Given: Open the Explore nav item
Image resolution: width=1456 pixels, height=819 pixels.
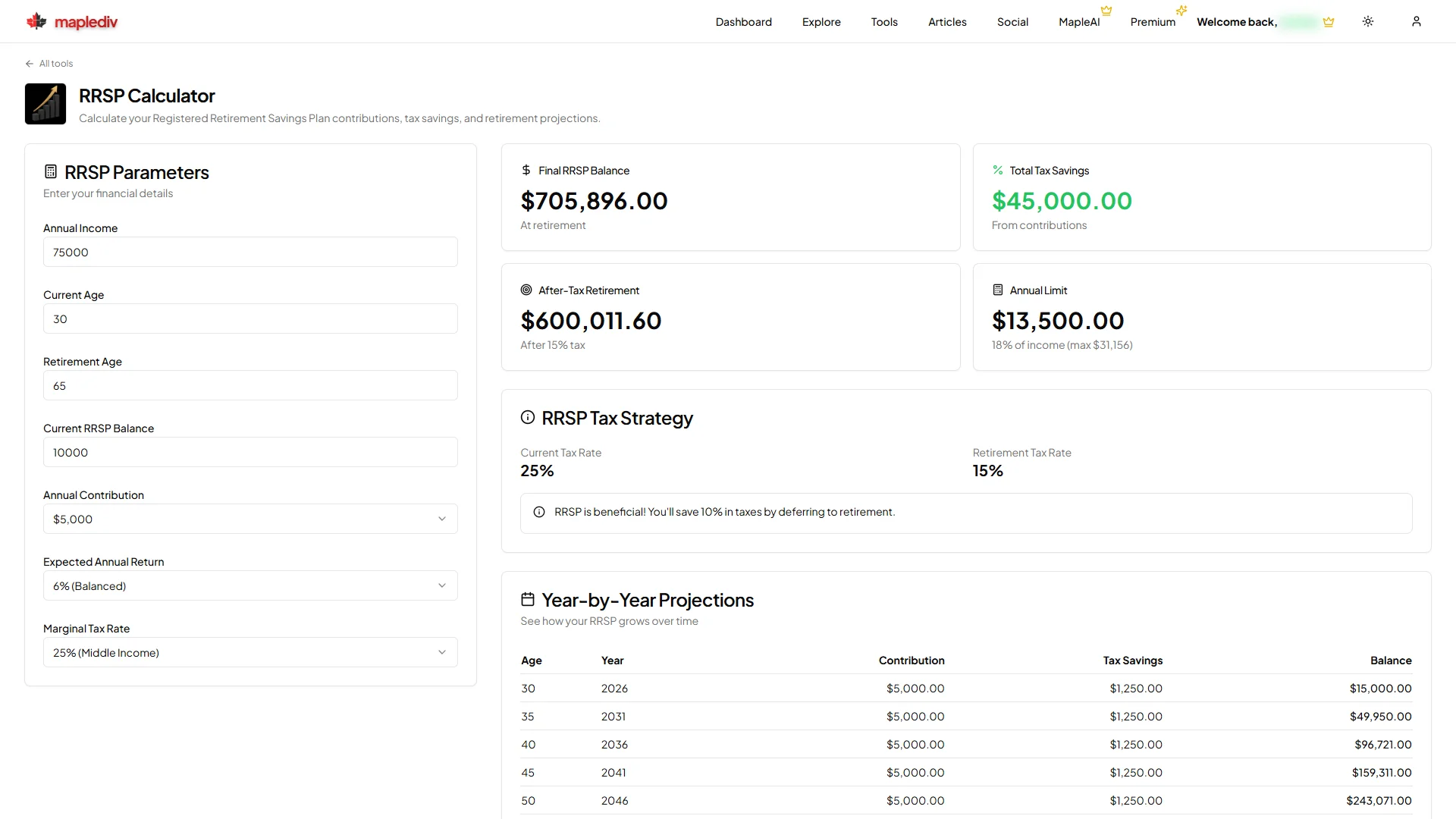Looking at the screenshot, I should [821, 22].
